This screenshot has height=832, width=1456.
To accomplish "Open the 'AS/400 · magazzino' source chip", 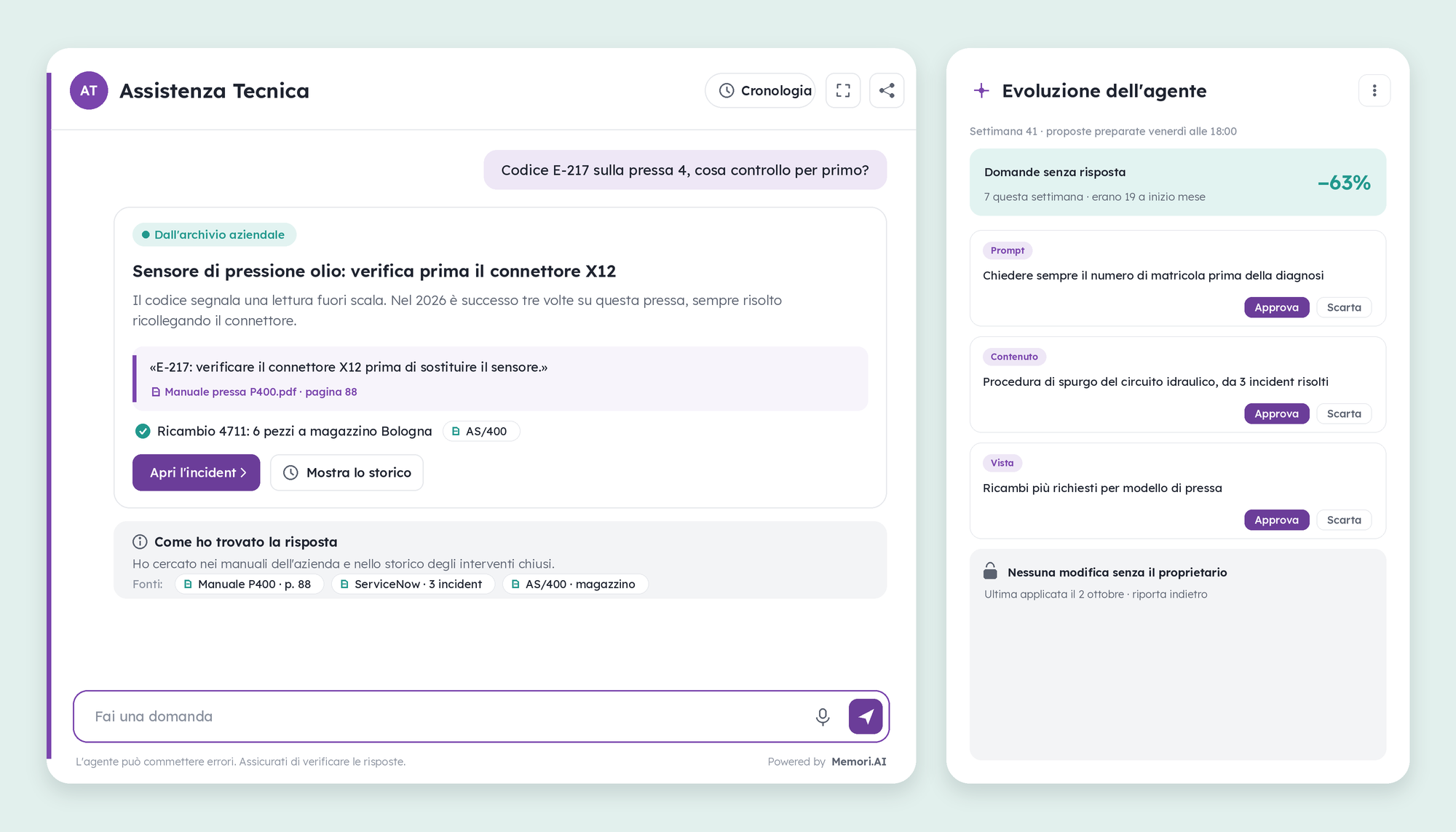I will coord(574,584).
